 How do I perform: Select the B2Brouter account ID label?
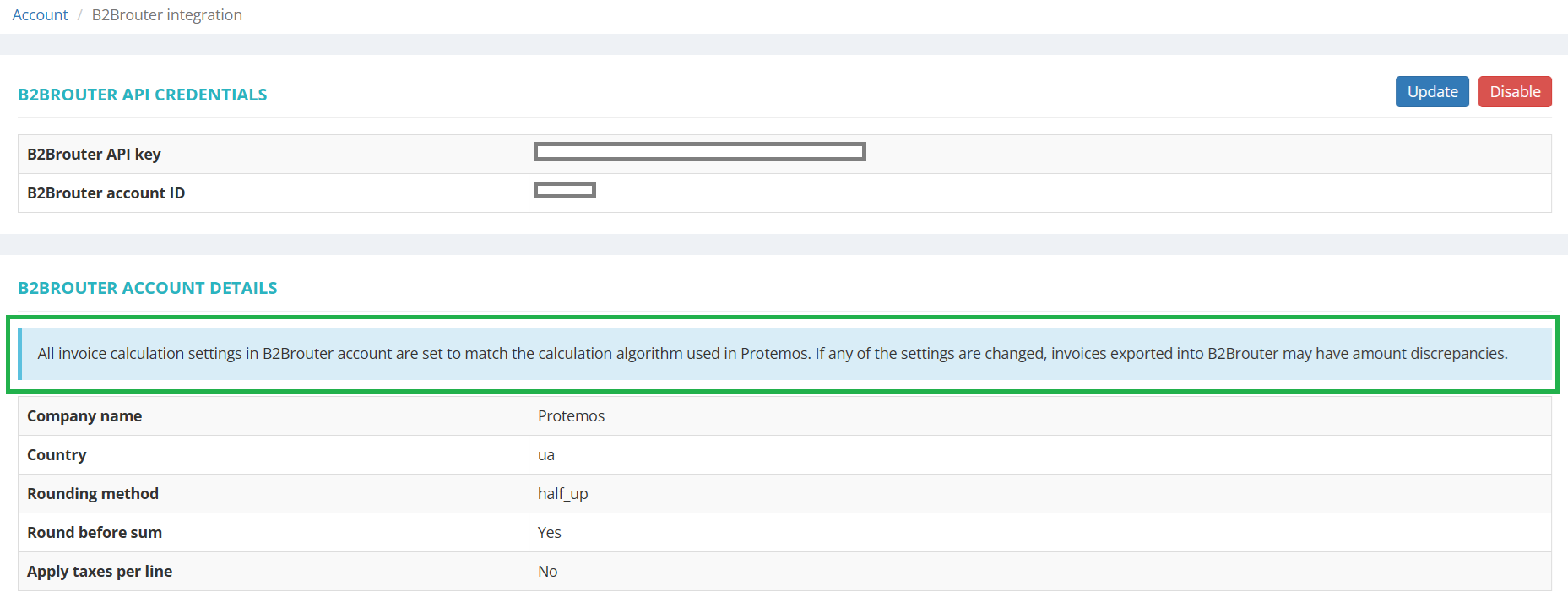pos(106,193)
